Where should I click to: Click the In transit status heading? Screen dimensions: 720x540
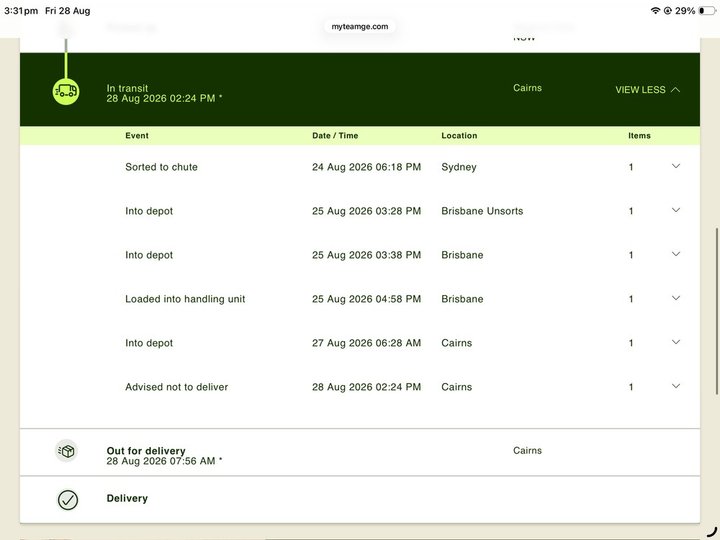[x=127, y=88]
